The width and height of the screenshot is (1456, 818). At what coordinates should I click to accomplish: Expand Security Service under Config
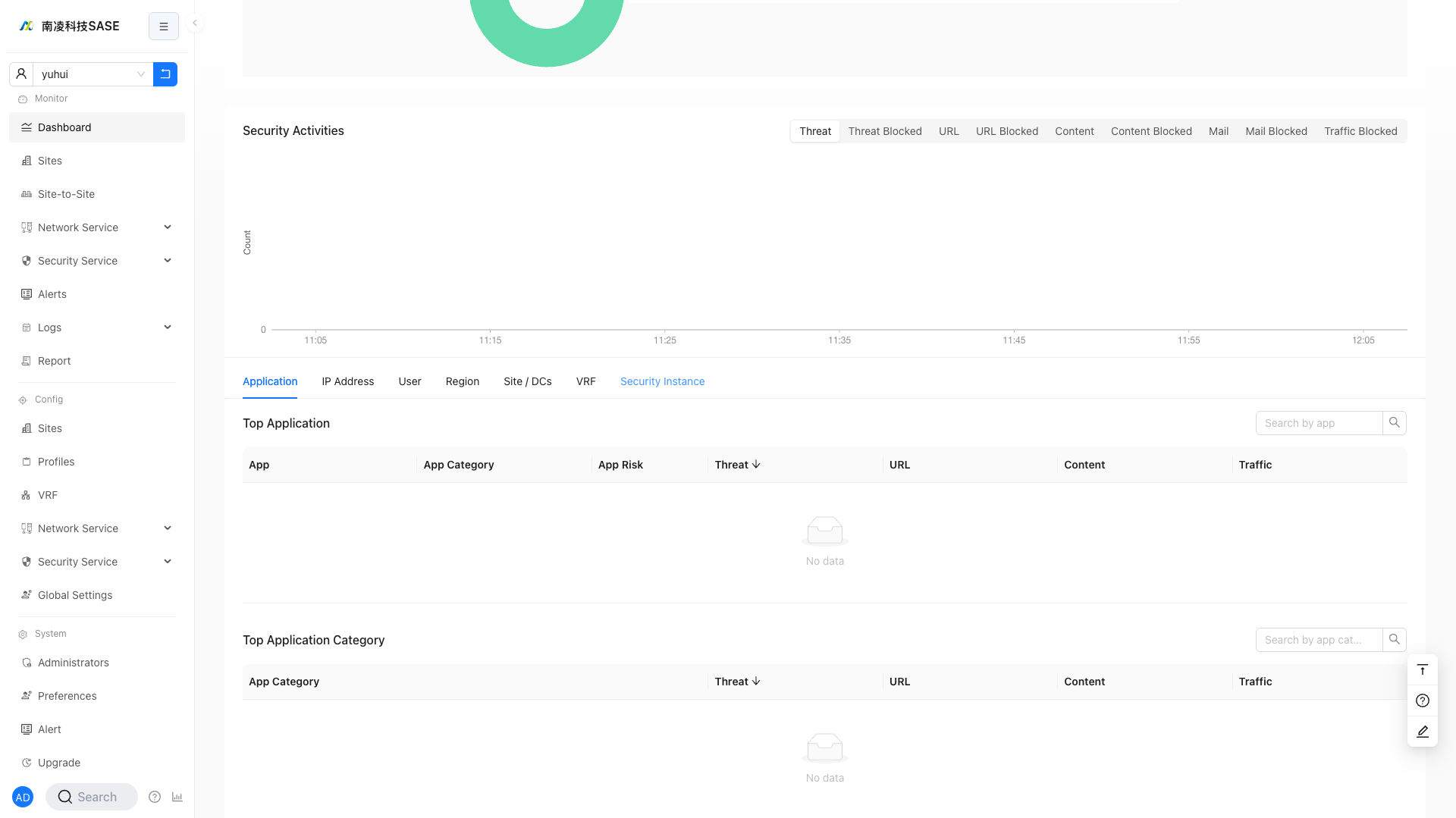(x=97, y=562)
